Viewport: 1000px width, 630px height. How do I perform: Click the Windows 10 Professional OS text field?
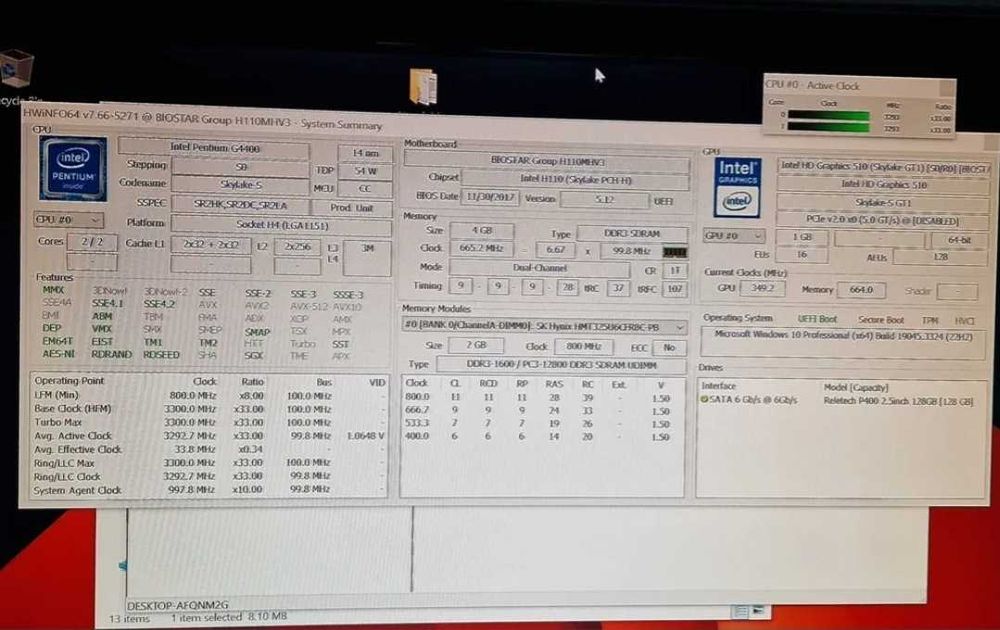click(x=842, y=342)
